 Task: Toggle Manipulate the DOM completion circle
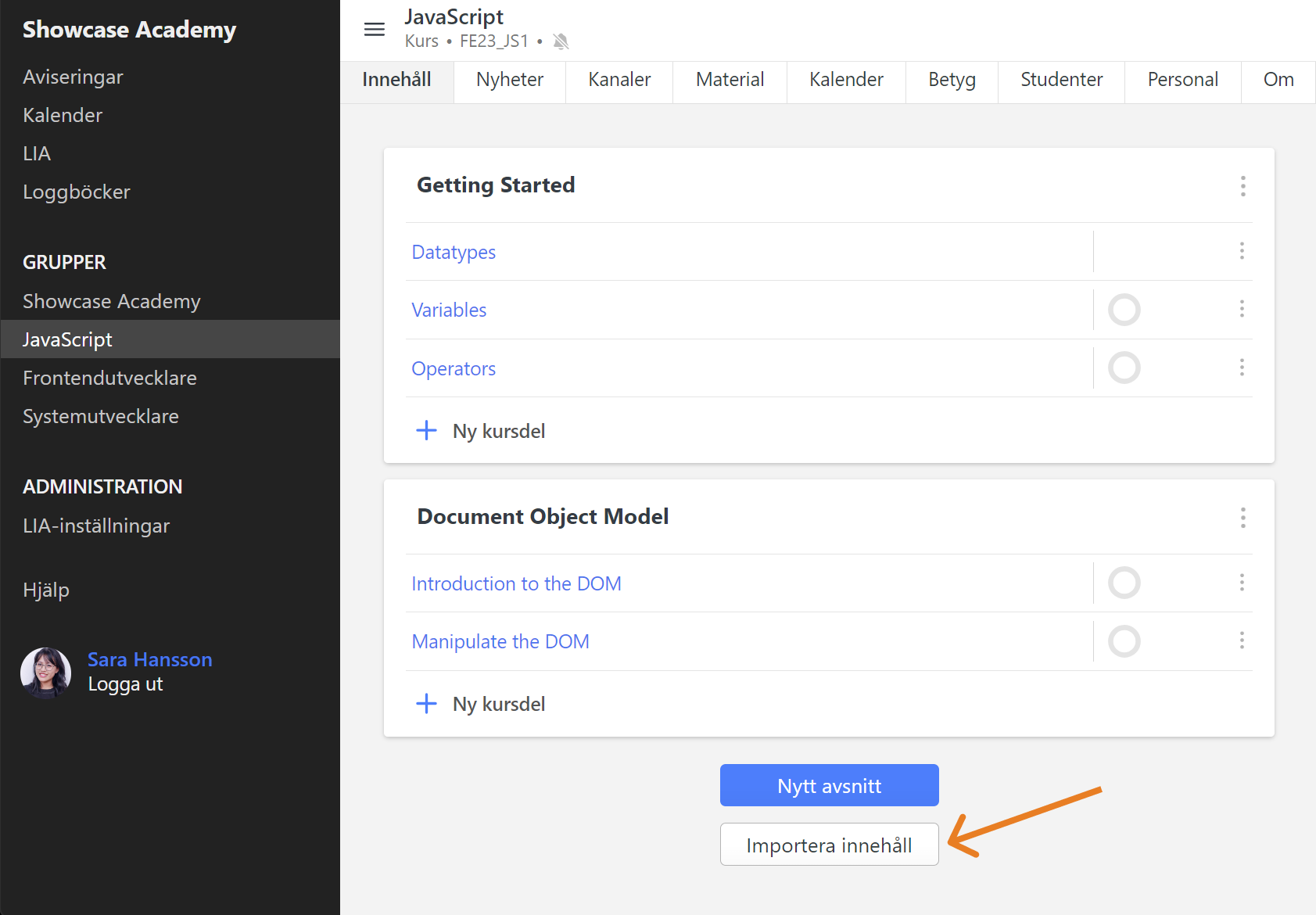tap(1124, 641)
